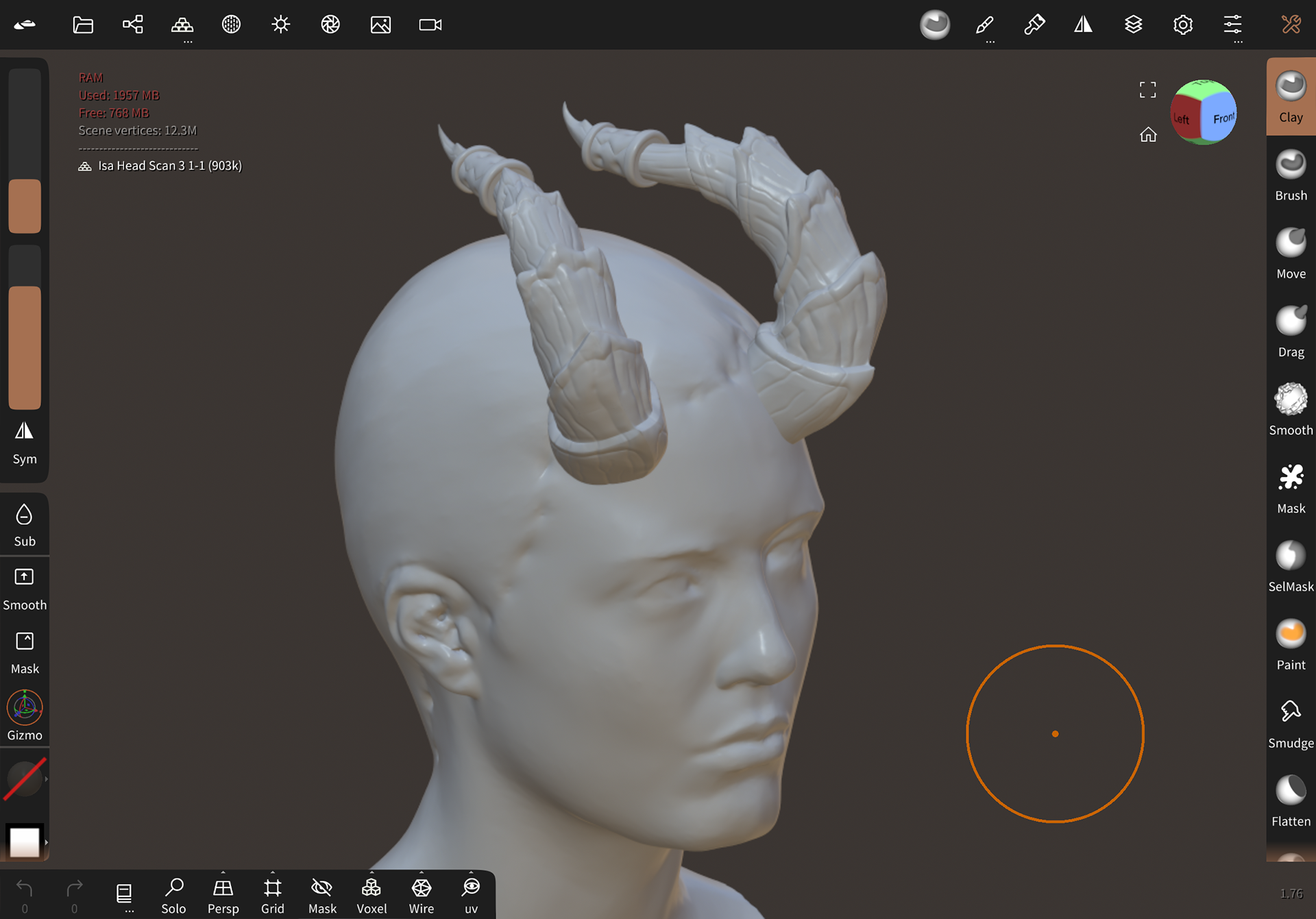Expand the painting tool extra options
This screenshot has height=919, width=1316.
(x=990, y=42)
